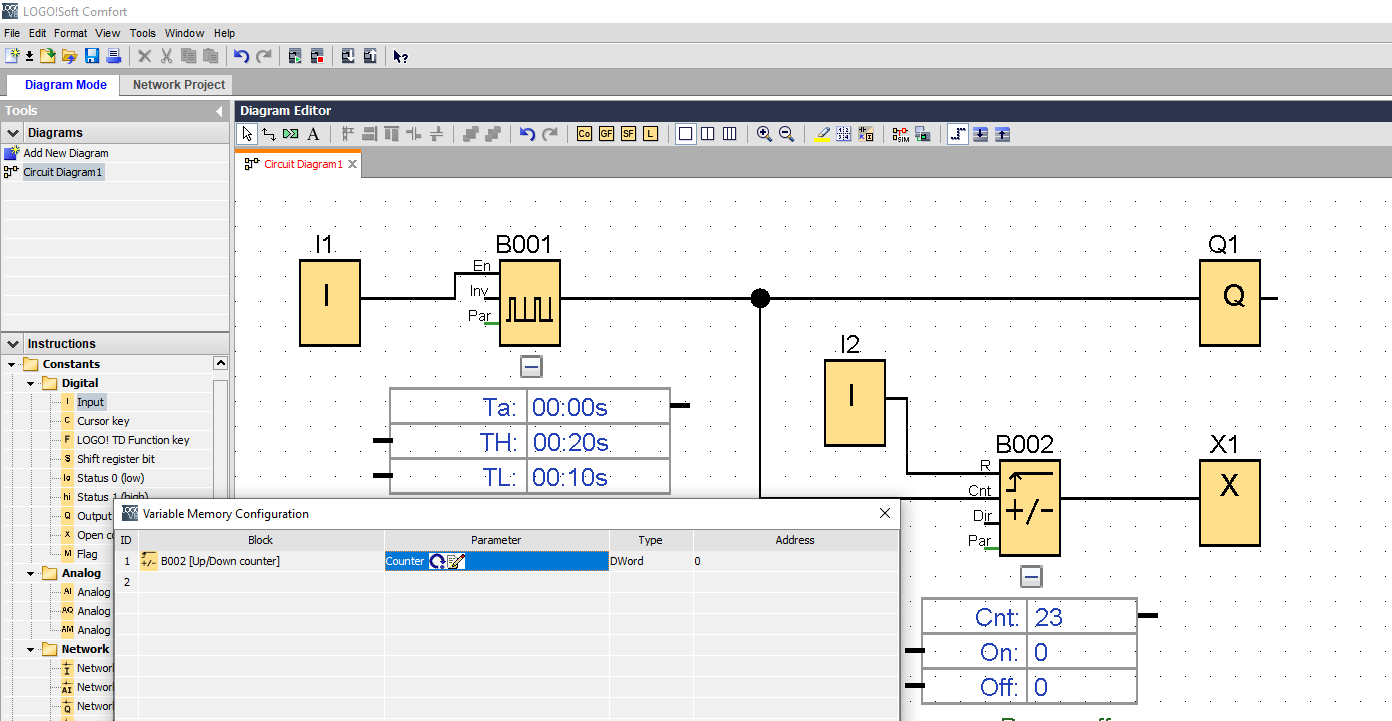The width and height of the screenshot is (1392, 721).
Task: Select the Text tool (A) icon
Action: point(313,134)
